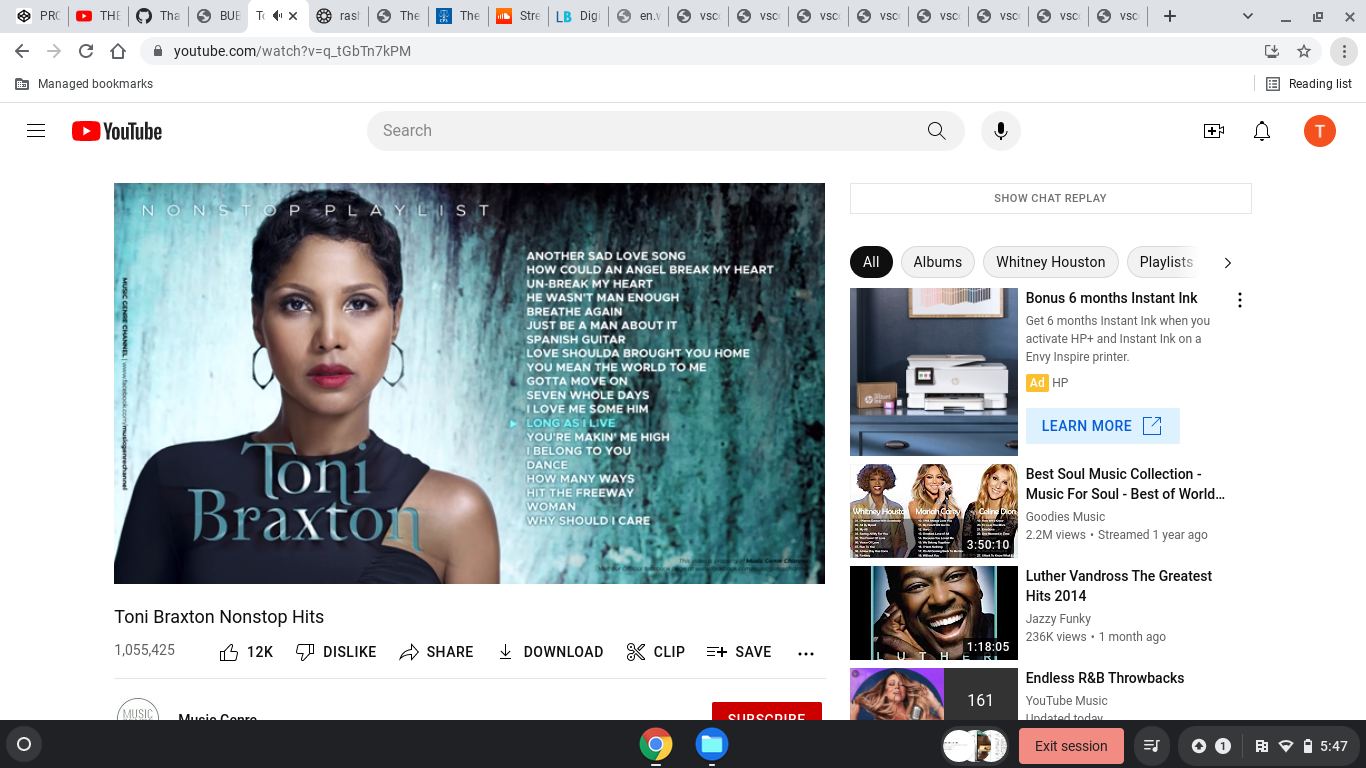This screenshot has width=1366, height=768.
Task: Download the video with Download button
Action: click(x=550, y=652)
